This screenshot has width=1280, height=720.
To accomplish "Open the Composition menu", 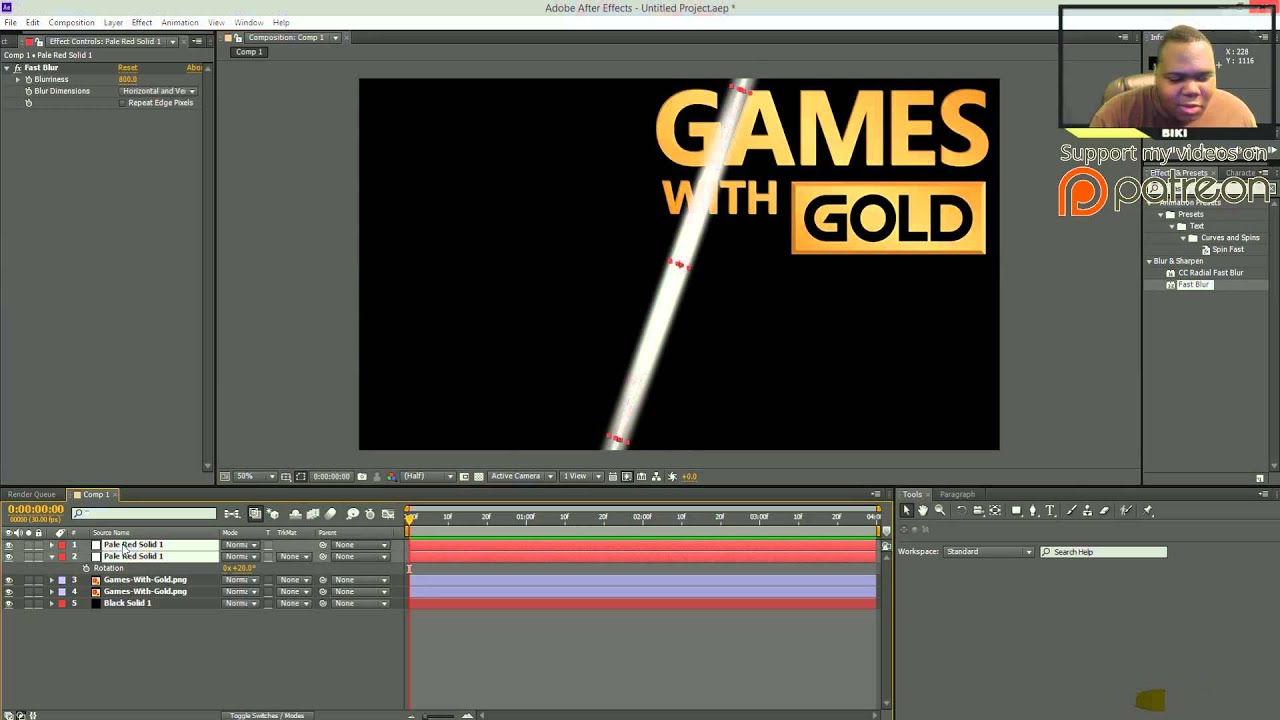I will click(72, 22).
